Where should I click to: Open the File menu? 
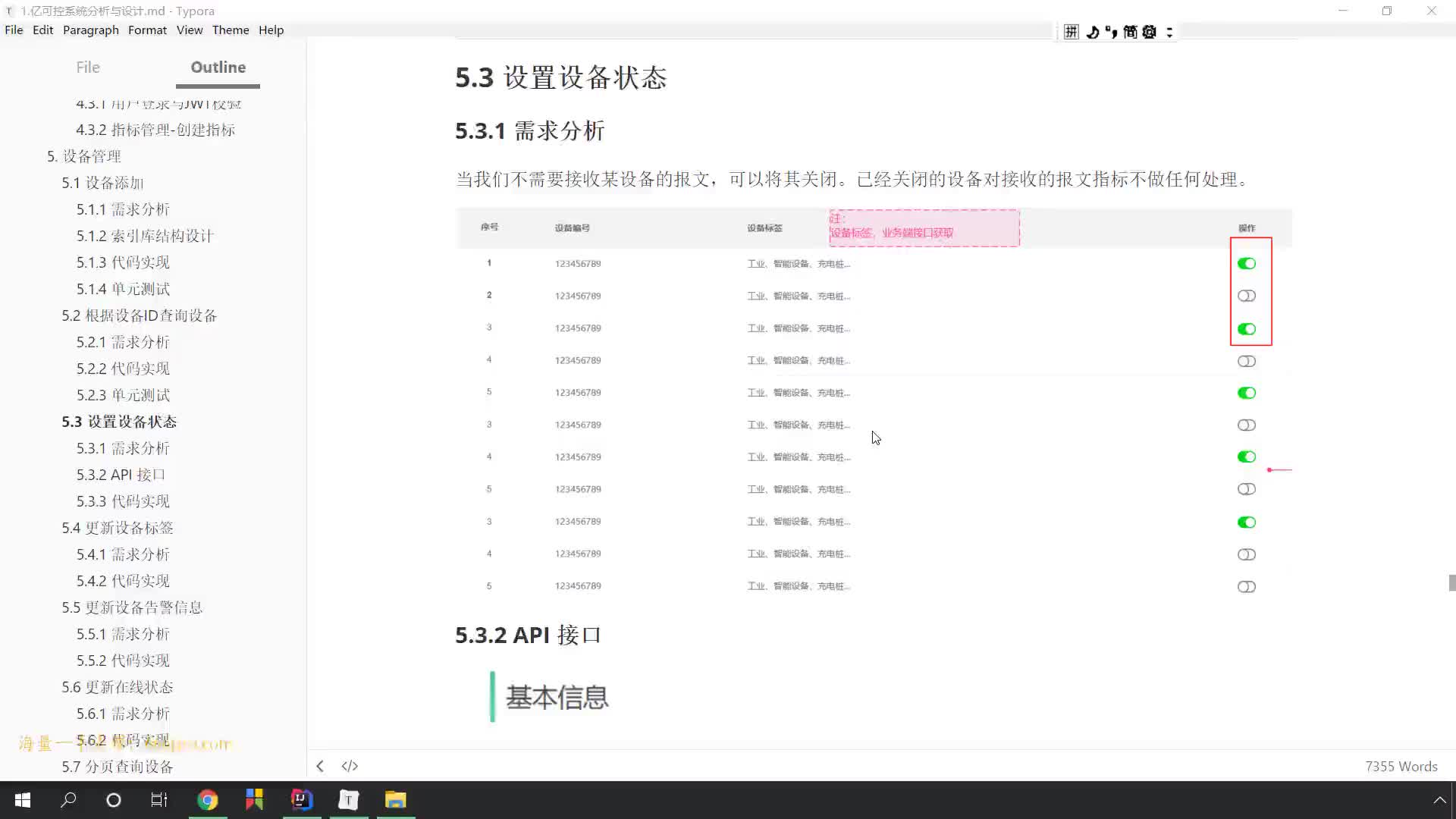pos(14,30)
